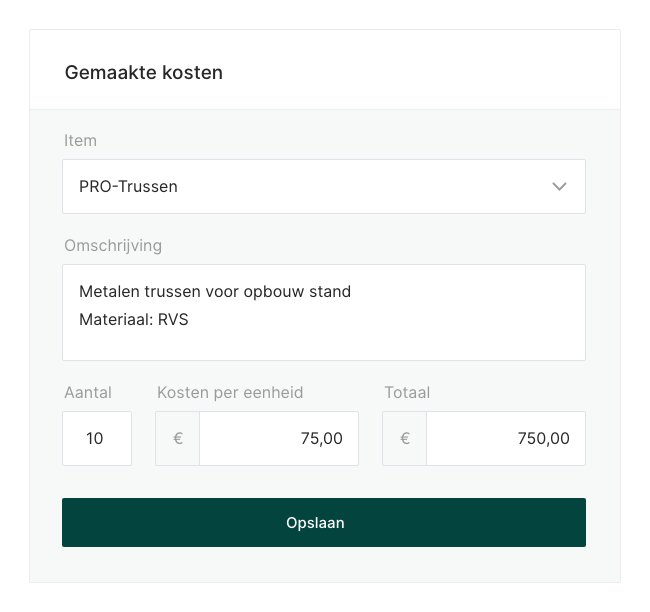650x612 pixels.
Task: Click the Item field label
Action: click(80, 141)
